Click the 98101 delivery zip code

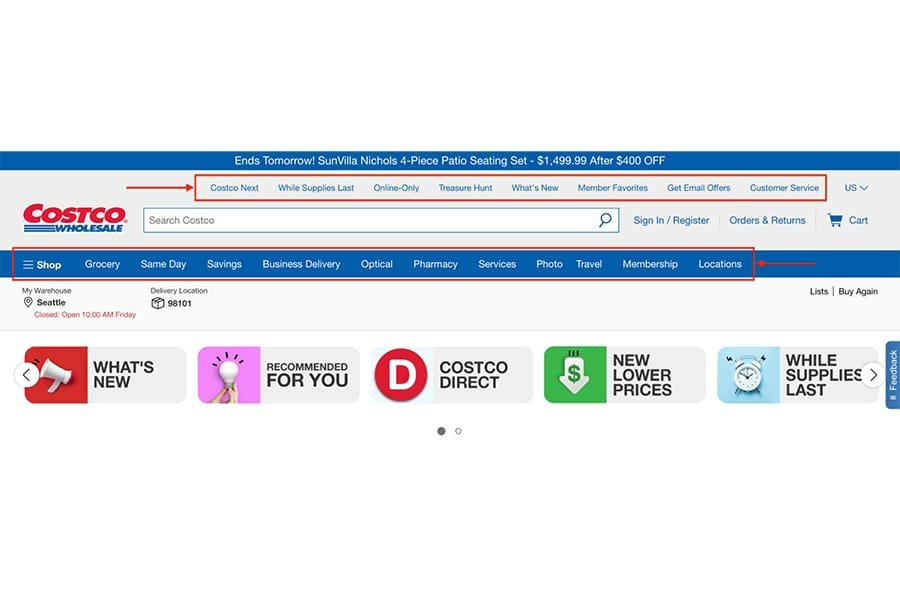coord(179,303)
